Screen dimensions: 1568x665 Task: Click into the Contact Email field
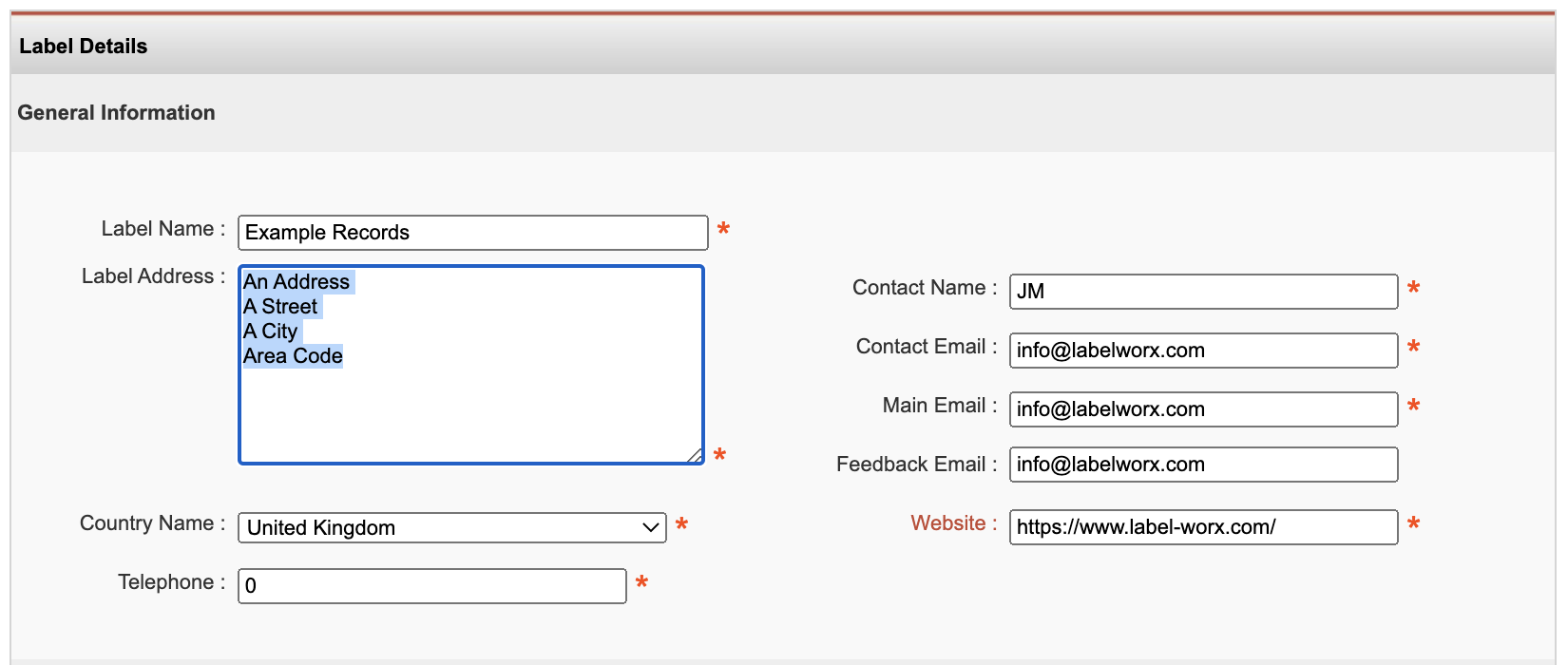pyautogui.click(x=1203, y=351)
